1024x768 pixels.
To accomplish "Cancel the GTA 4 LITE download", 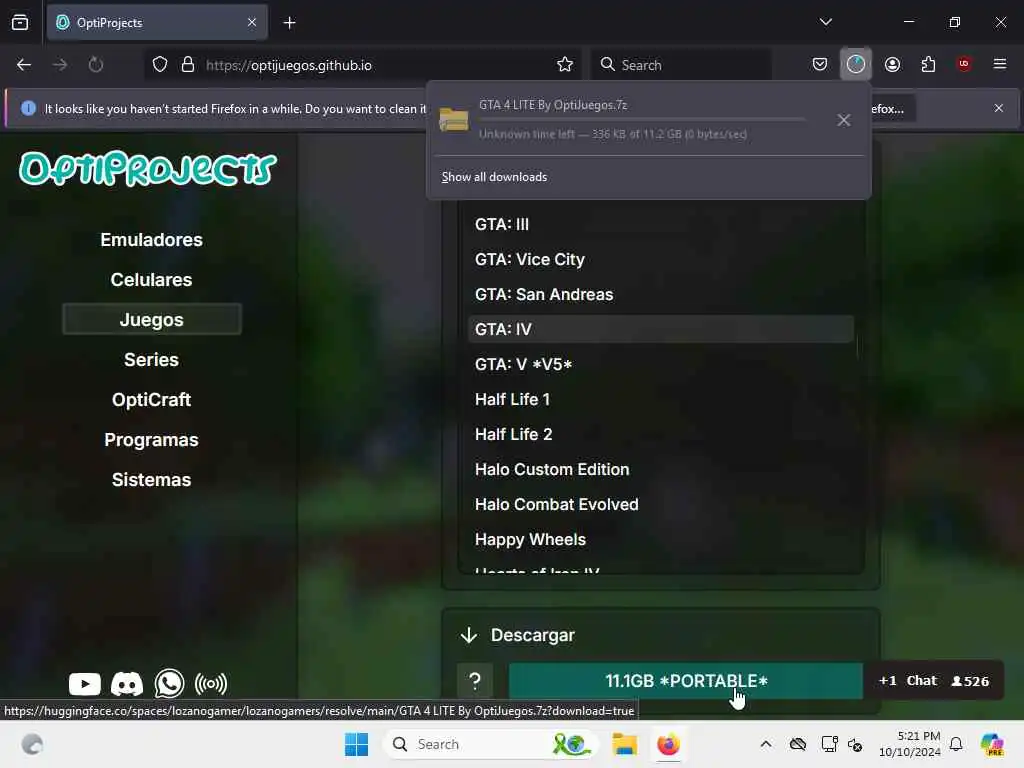I will click(x=844, y=120).
